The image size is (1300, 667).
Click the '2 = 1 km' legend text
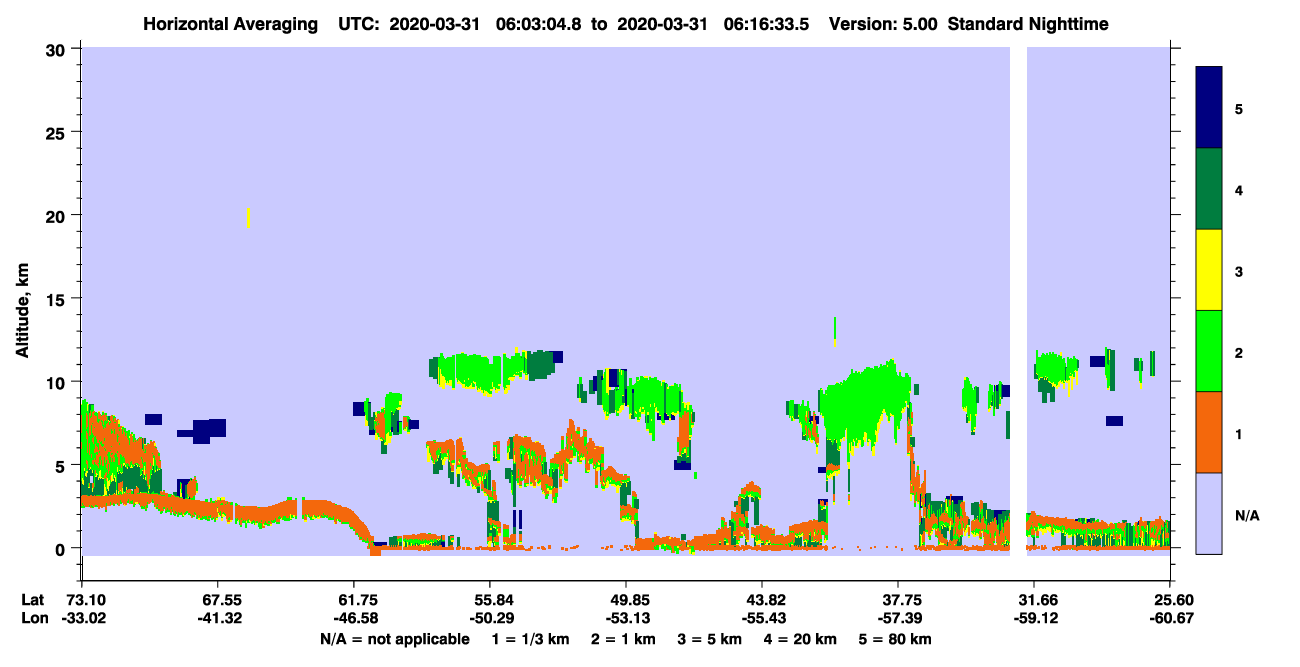coord(624,639)
